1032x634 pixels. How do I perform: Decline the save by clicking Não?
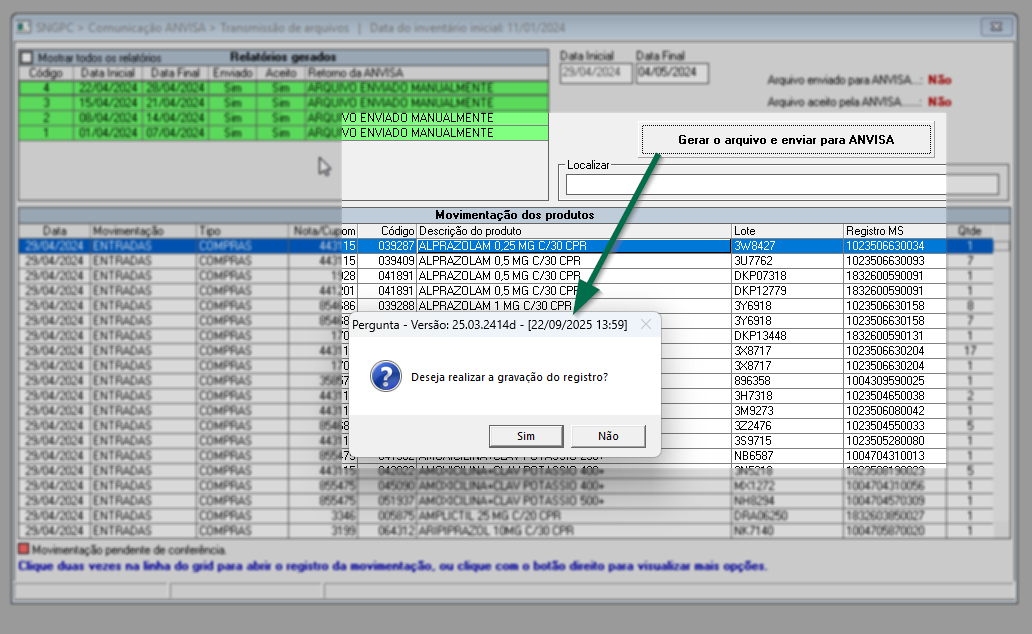tap(608, 436)
